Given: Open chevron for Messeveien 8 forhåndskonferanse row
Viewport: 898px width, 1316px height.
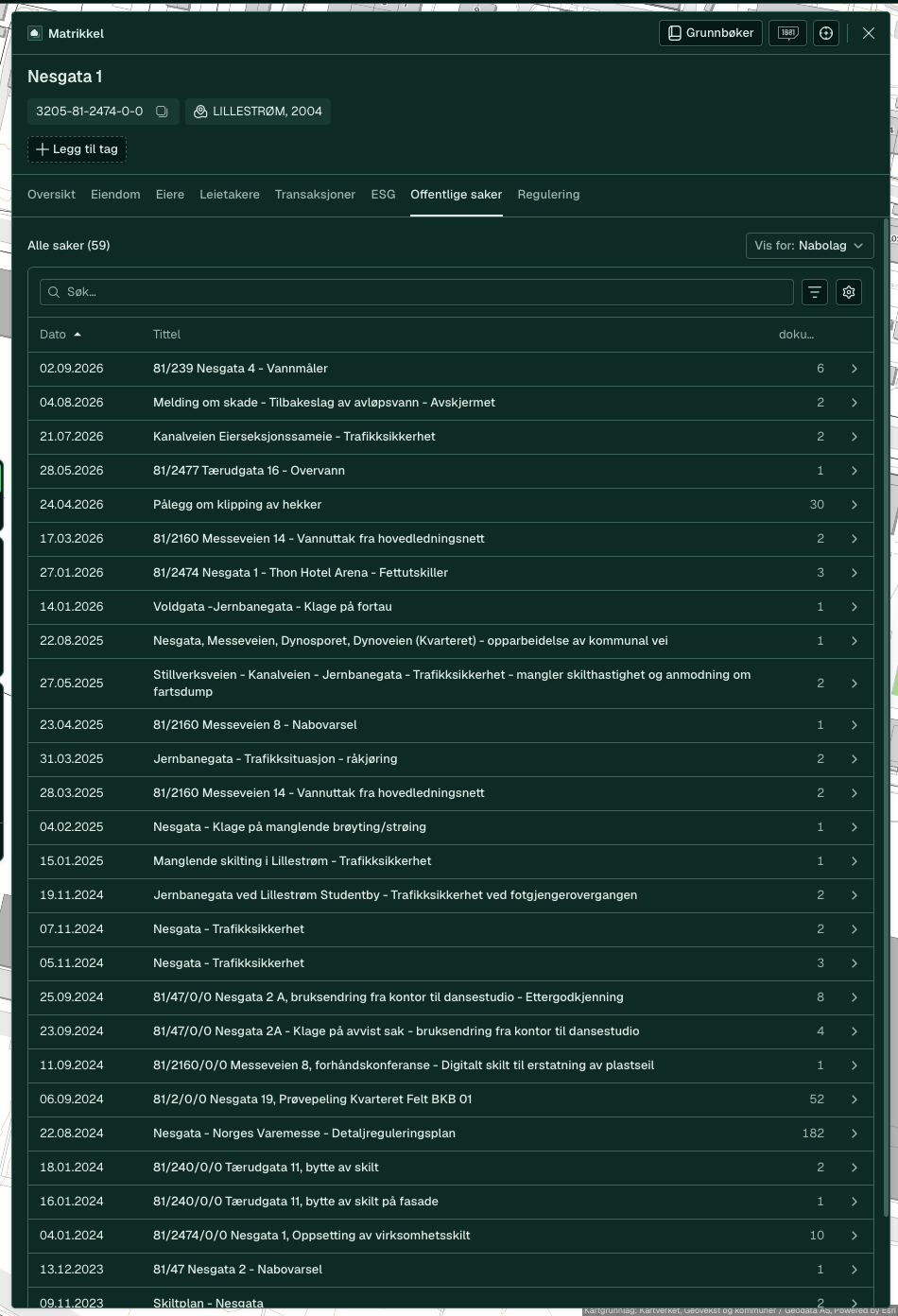Looking at the screenshot, I should 854,1065.
